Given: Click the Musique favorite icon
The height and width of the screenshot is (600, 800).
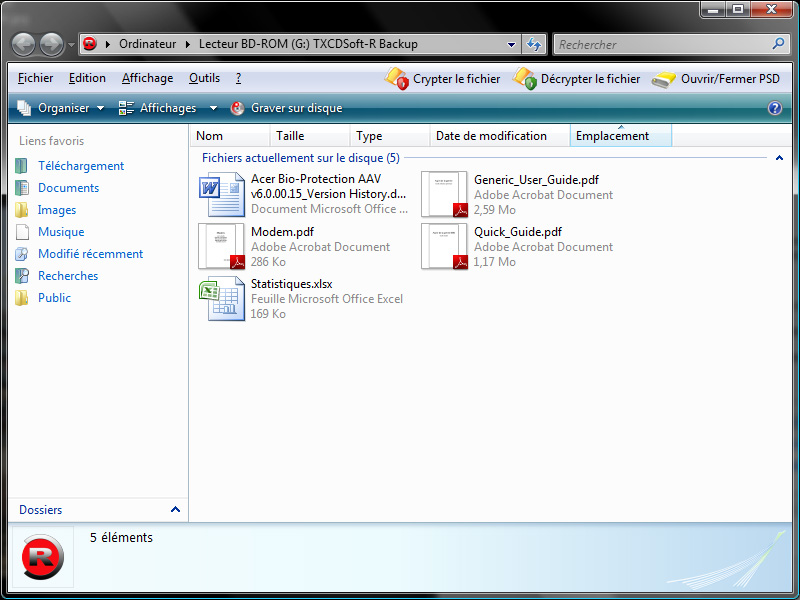Looking at the screenshot, I should tap(22, 232).
